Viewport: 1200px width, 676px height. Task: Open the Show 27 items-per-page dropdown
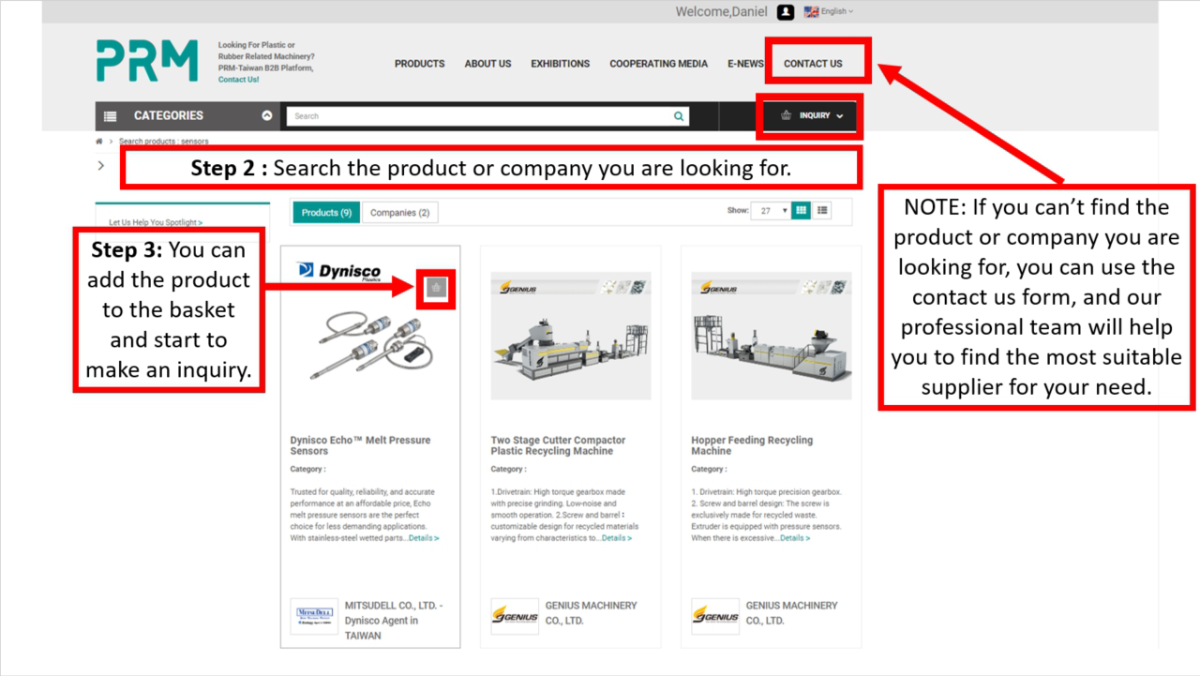[x=770, y=211]
